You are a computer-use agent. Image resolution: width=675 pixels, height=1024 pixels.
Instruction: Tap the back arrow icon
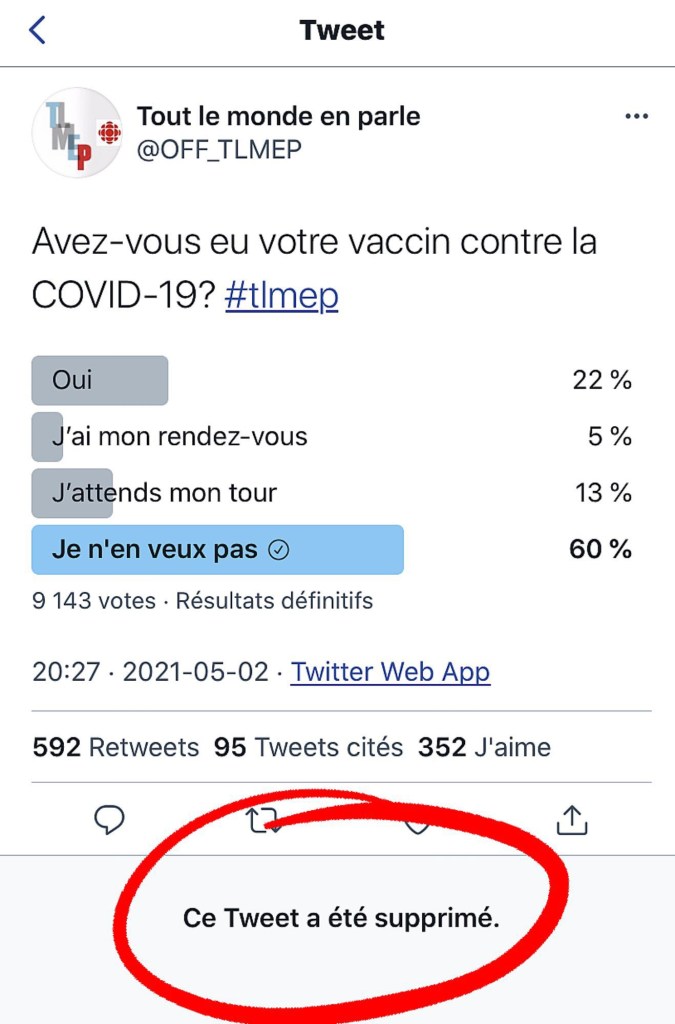click(x=37, y=30)
